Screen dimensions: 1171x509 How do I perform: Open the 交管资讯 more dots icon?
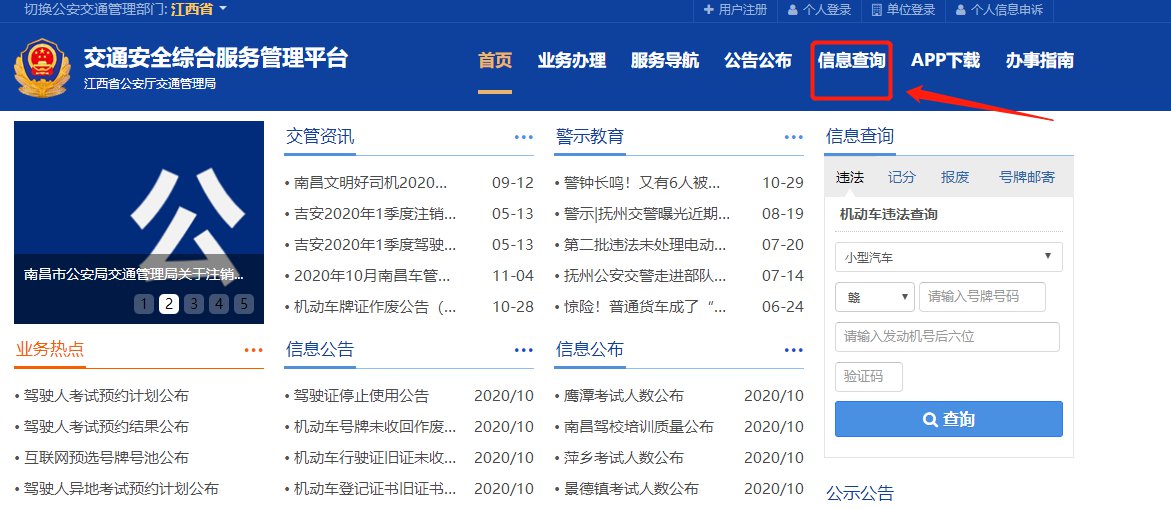click(524, 137)
